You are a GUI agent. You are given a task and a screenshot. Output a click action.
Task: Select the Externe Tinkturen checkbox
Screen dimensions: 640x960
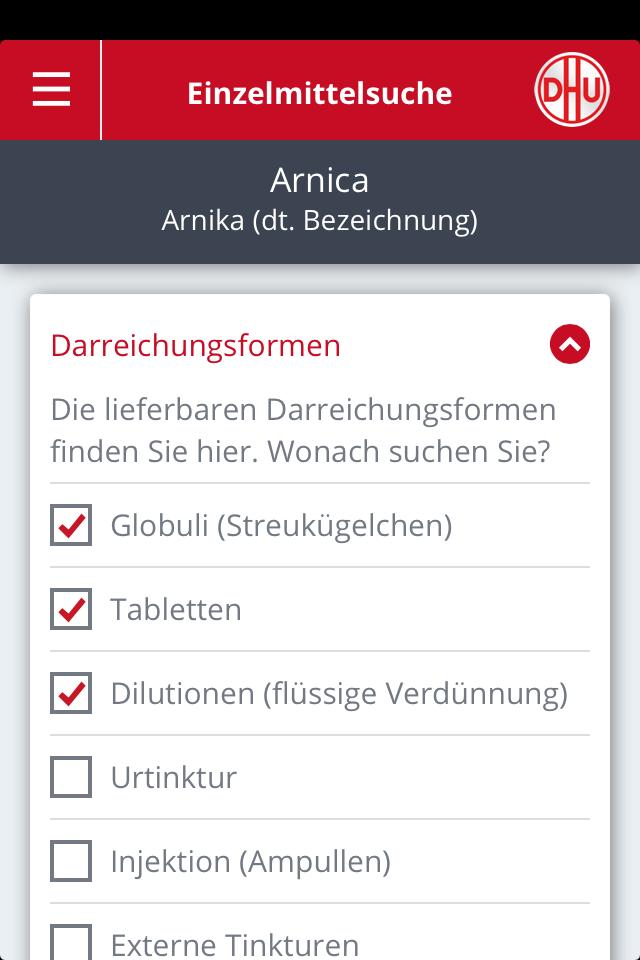click(x=70, y=940)
